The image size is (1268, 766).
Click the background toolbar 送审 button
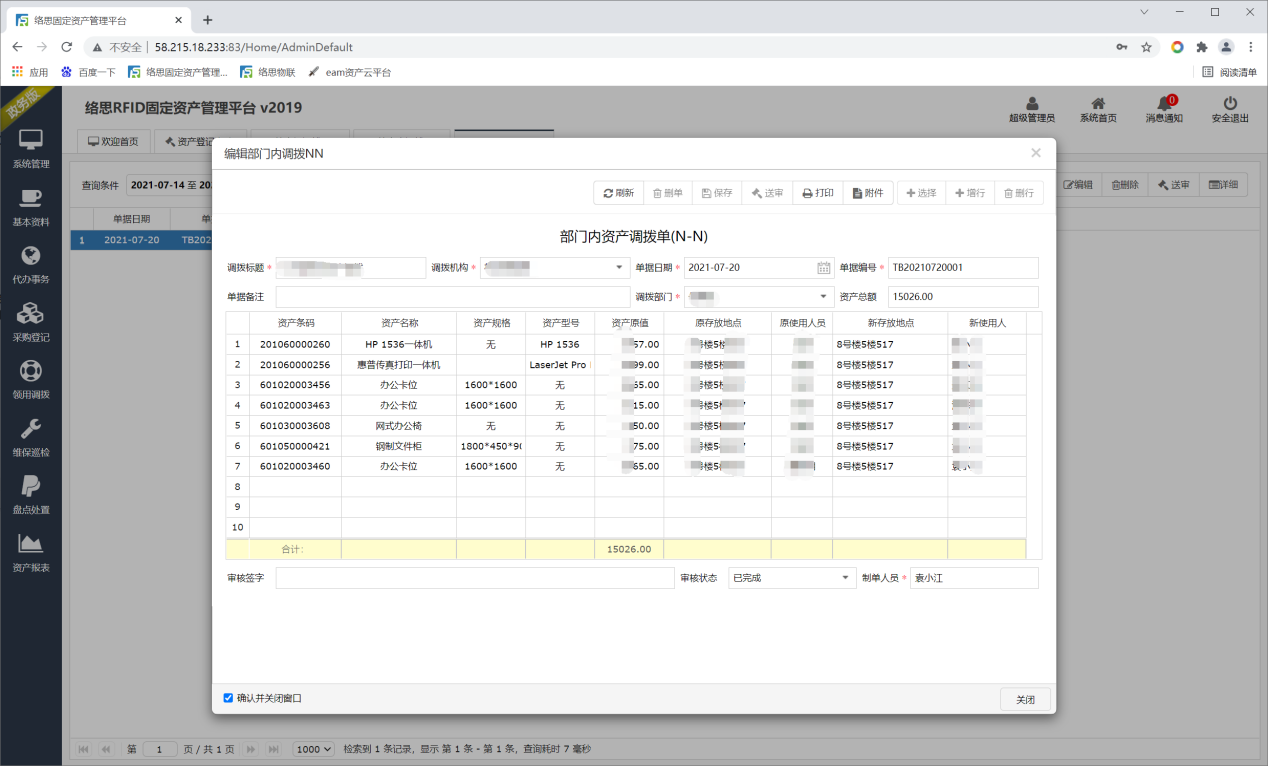point(1174,185)
